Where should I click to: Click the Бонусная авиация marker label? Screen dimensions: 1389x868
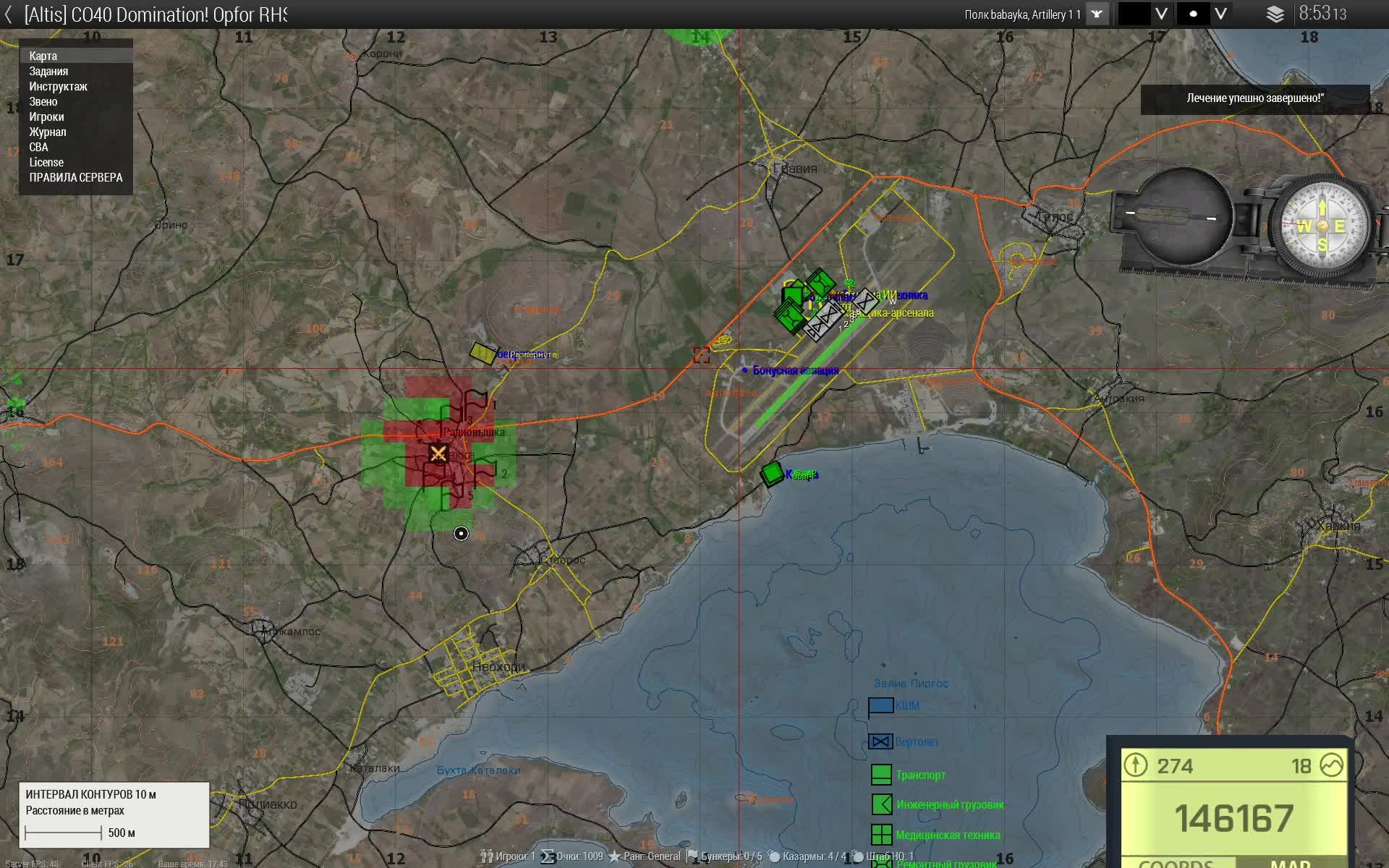point(796,370)
